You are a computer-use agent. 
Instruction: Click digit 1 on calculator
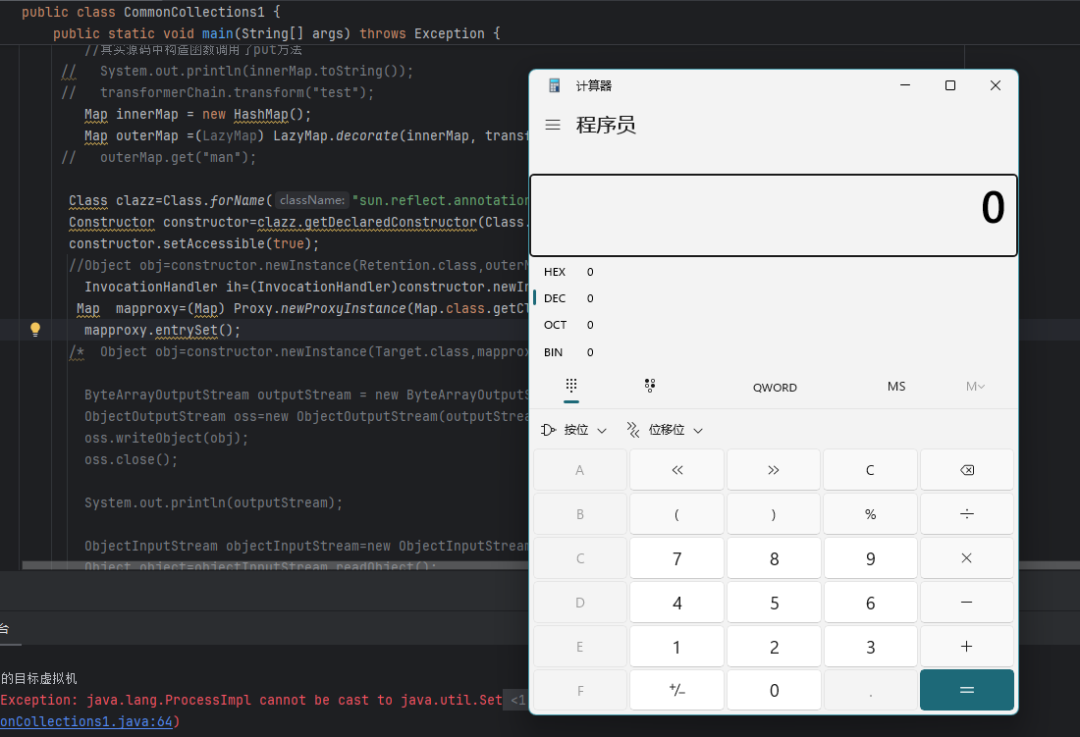coord(677,646)
